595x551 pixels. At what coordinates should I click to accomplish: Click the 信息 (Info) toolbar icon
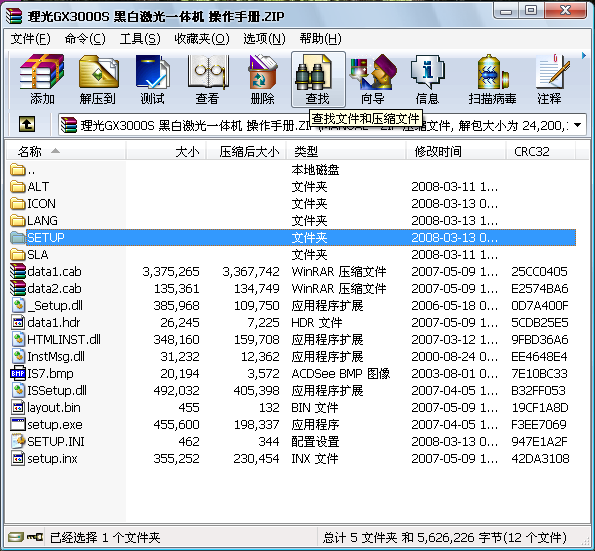428,72
